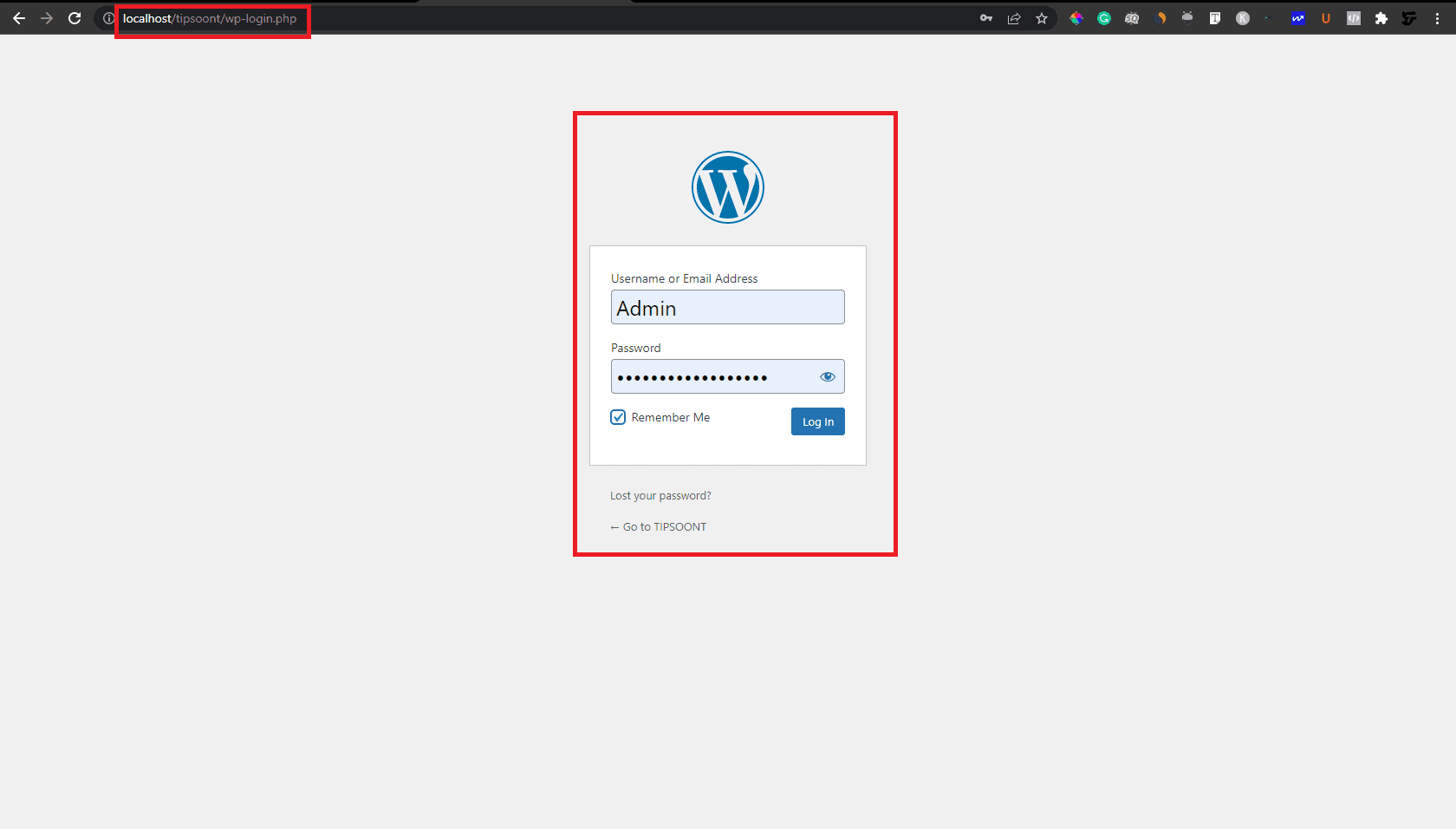Open the Grammarly extension

pyautogui.click(x=1104, y=18)
